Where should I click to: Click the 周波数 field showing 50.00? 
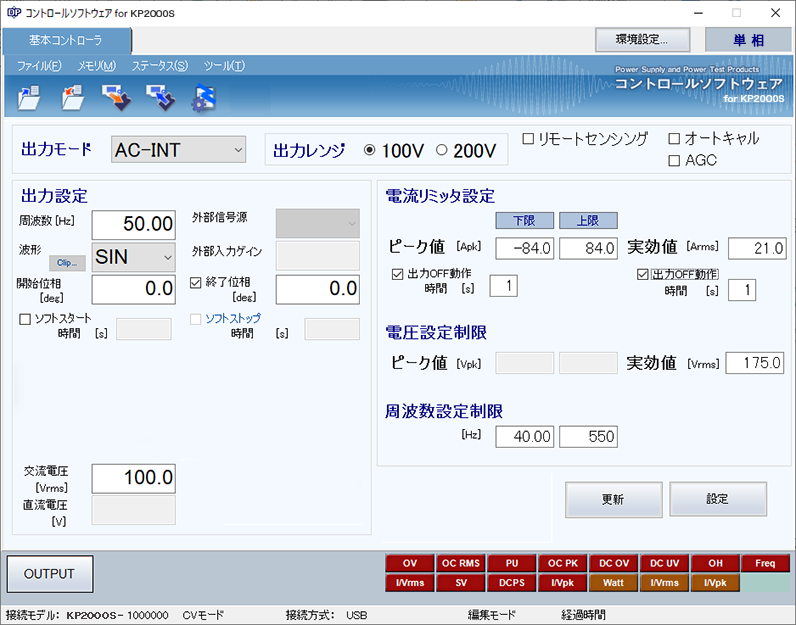click(x=133, y=224)
